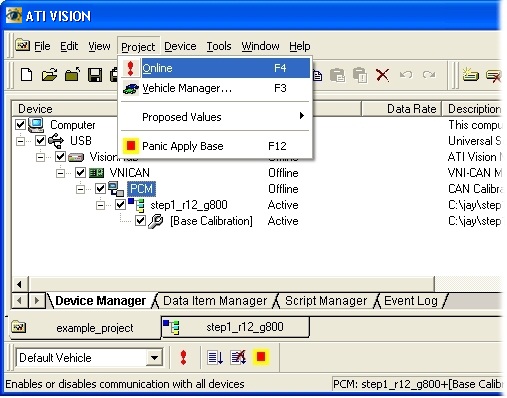Expand the Proposed Values submenu
This screenshot has width=507, height=398.
215,117
